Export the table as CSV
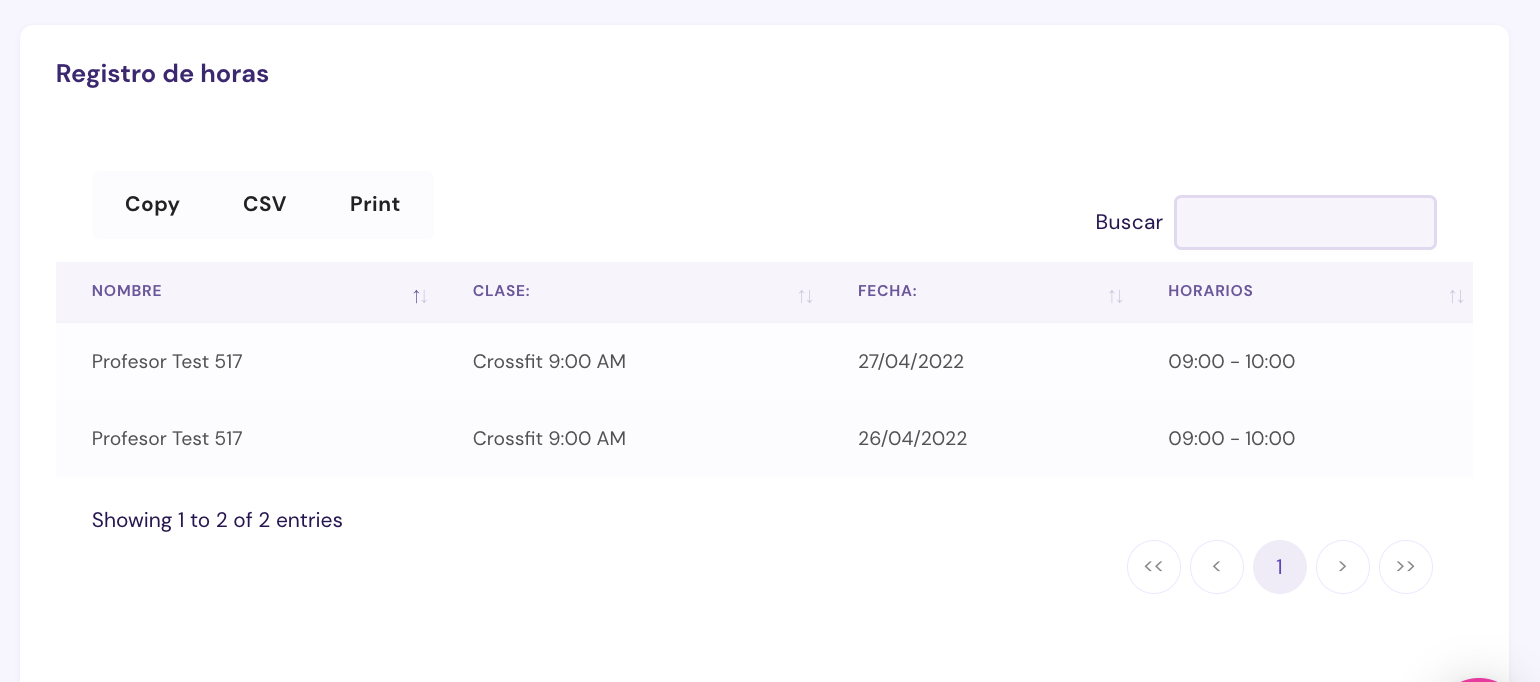1540x682 pixels. tap(265, 204)
